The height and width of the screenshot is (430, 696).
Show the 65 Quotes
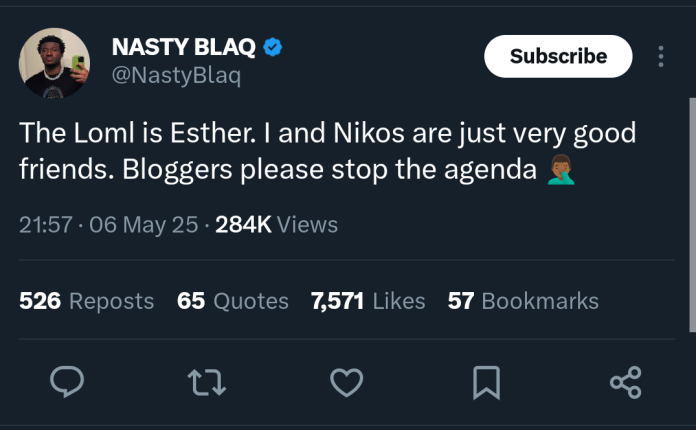[x=233, y=301]
